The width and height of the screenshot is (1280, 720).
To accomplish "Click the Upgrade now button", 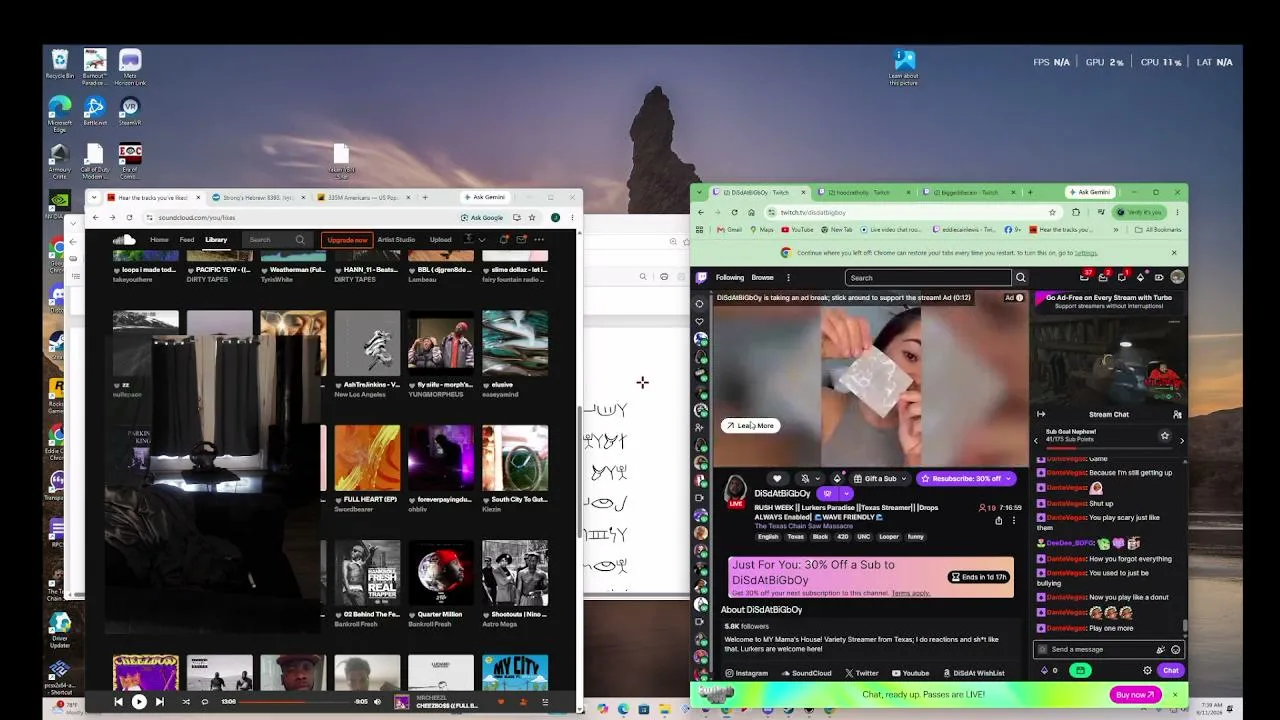I will pyautogui.click(x=347, y=240).
